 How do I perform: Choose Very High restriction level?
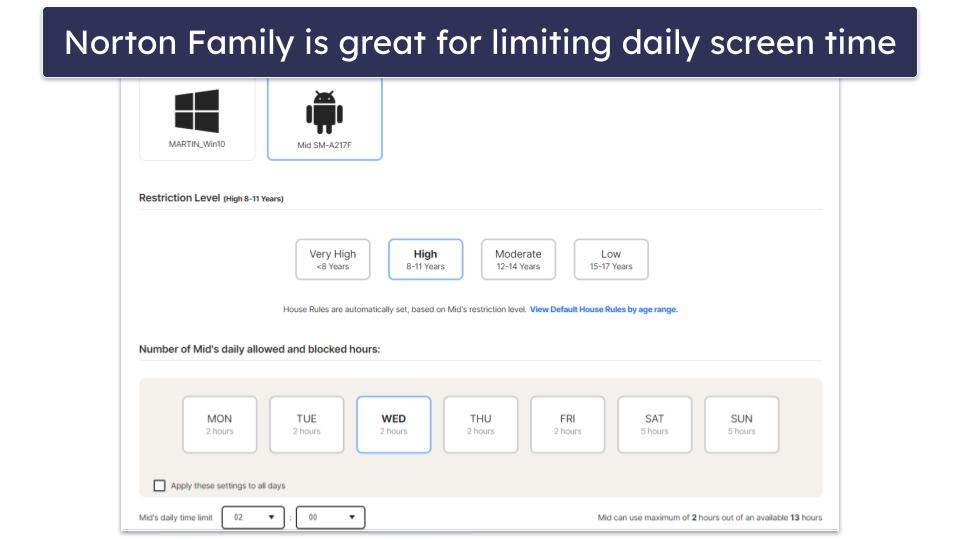click(x=332, y=260)
